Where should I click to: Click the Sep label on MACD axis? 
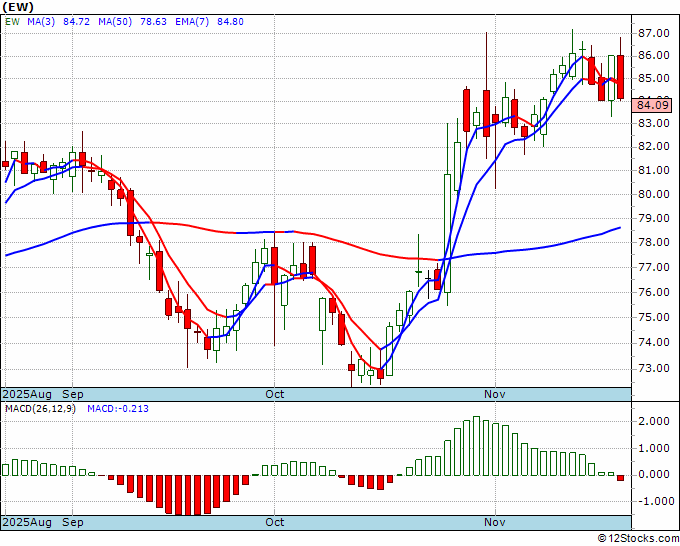coord(72,522)
